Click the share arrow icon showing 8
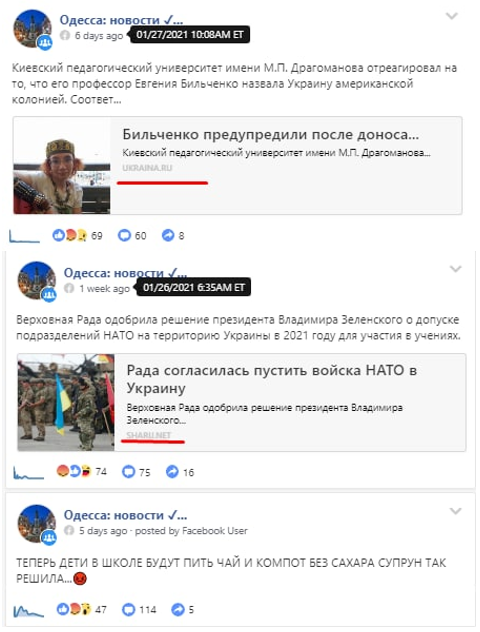 pyautogui.click(x=168, y=235)
